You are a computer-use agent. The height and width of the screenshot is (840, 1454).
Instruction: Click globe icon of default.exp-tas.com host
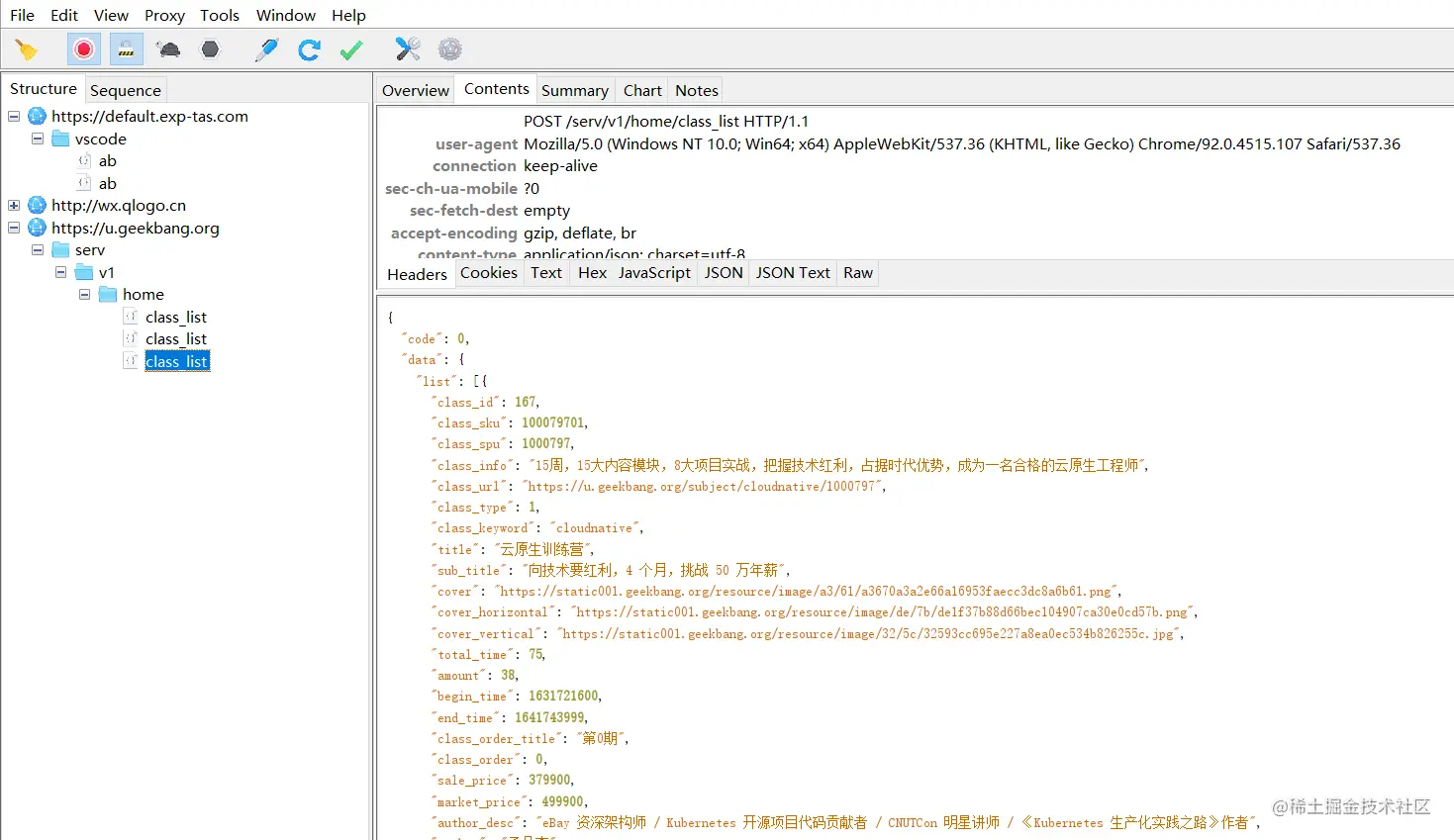click(37, 117)
